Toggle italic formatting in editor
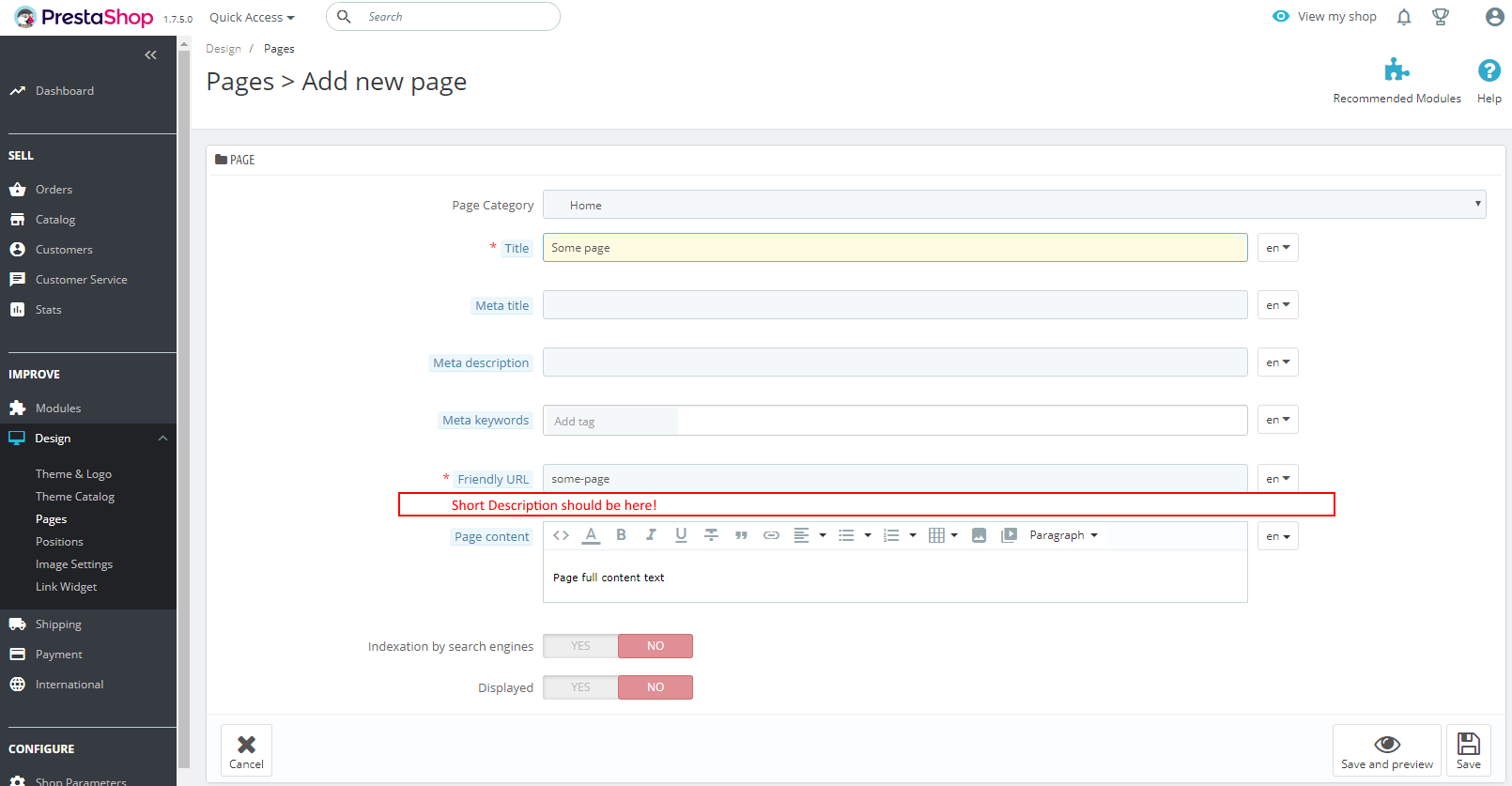1512x786 pixels. 651,535
